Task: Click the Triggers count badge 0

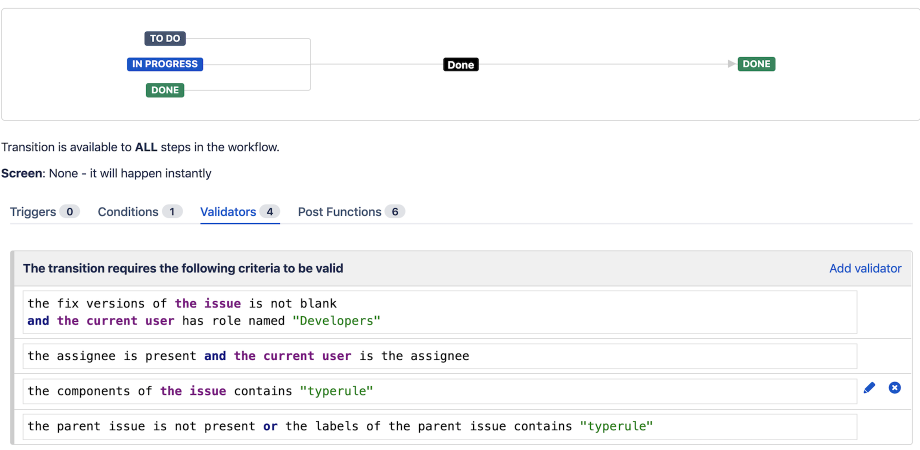Action: pyautogui.click(x=69, y=212)
